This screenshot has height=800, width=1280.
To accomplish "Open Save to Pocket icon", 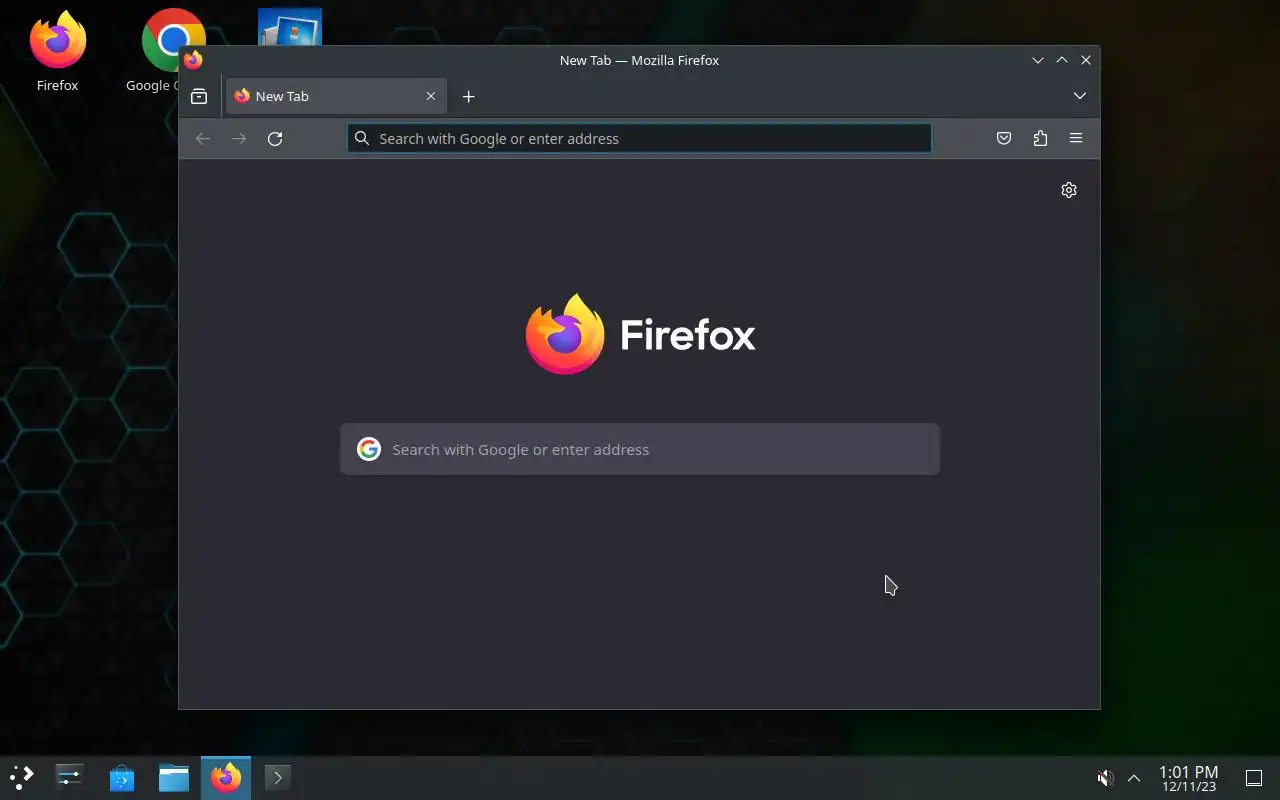I will [x=1004, y=138].
